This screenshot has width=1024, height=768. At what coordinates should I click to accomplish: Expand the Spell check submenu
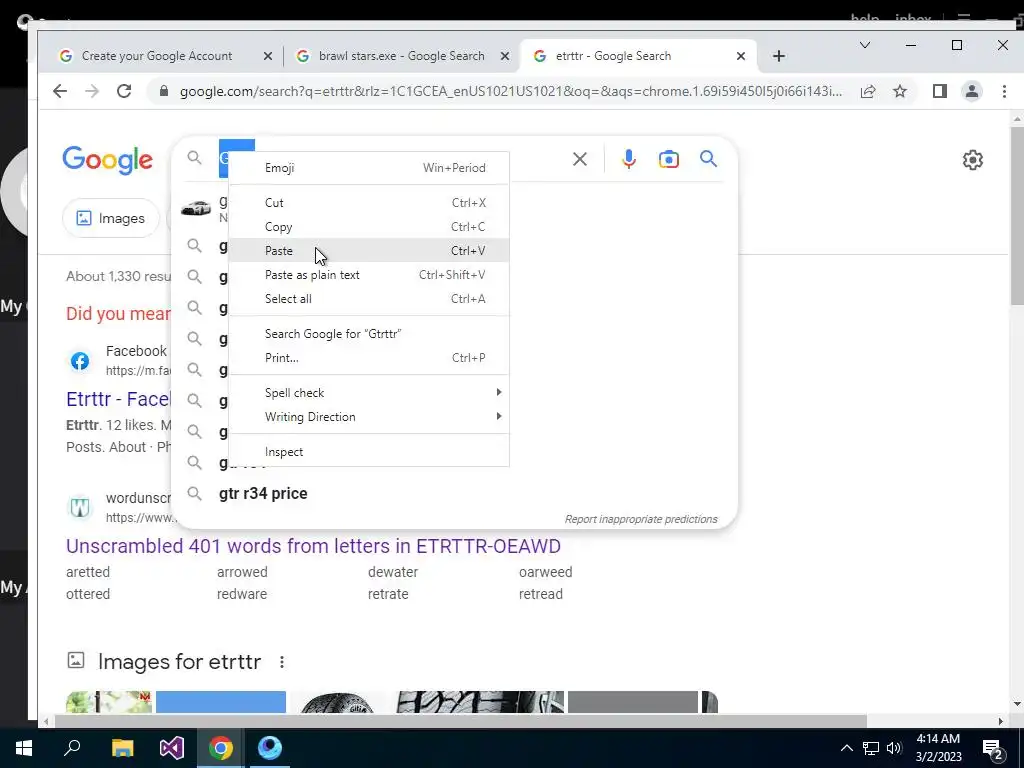click(369, 393)
